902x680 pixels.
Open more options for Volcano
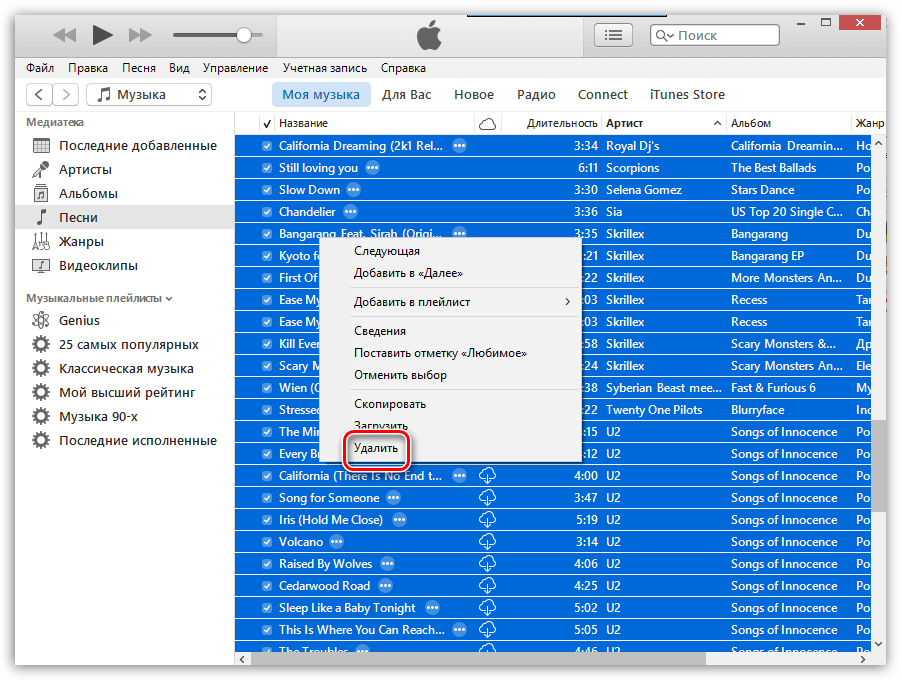coord(337,542)
